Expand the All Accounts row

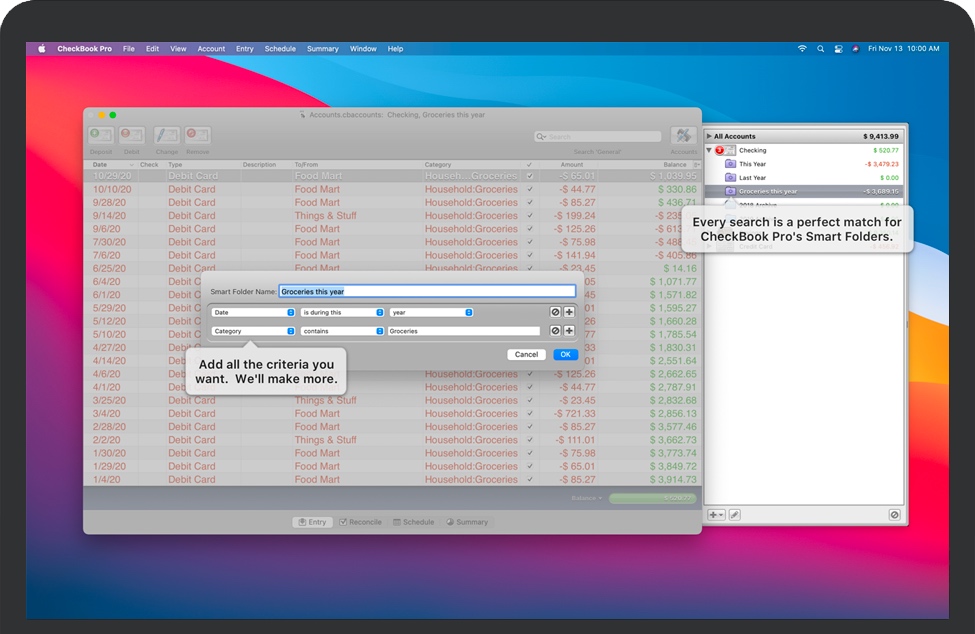point(708,135)
